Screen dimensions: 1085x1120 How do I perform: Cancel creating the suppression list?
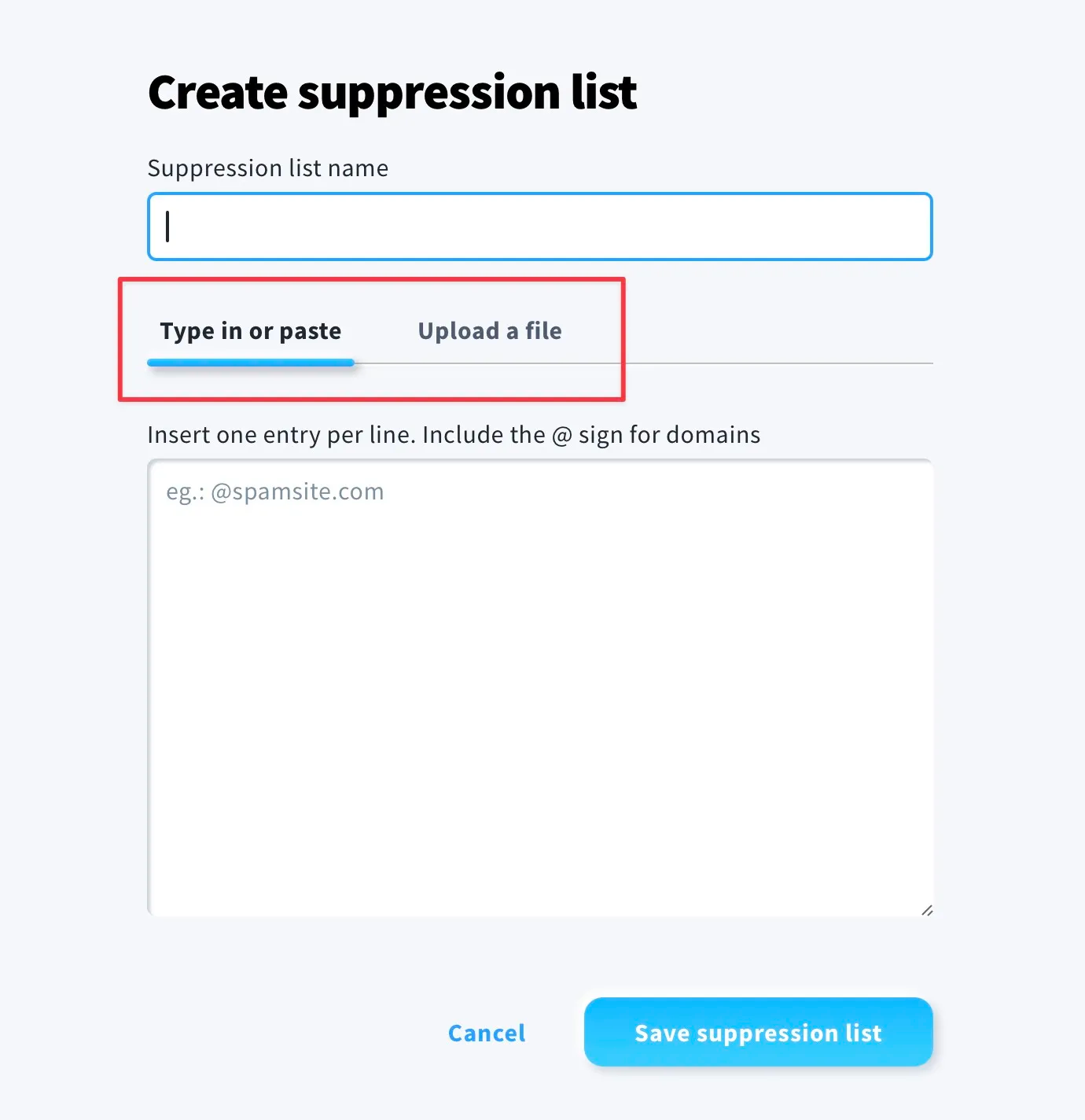click(x=487, y=1033)
